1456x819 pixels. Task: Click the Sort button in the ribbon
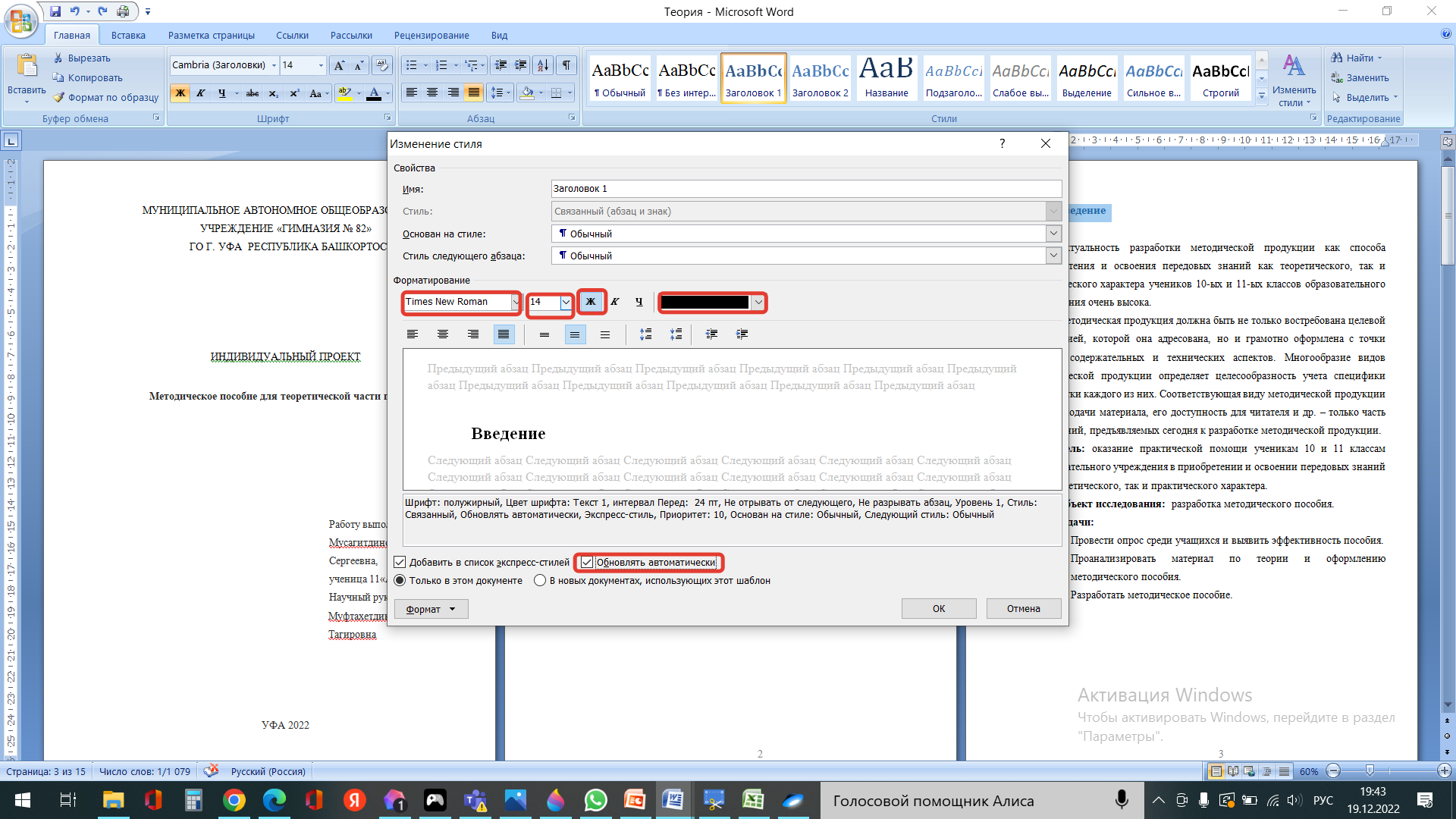coord(542,65)
